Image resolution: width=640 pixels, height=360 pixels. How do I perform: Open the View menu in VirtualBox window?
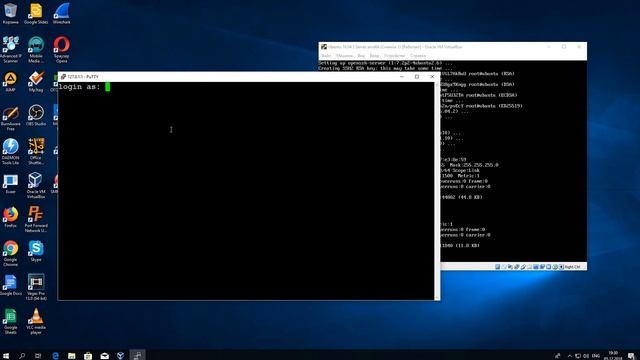pos(361,56)
